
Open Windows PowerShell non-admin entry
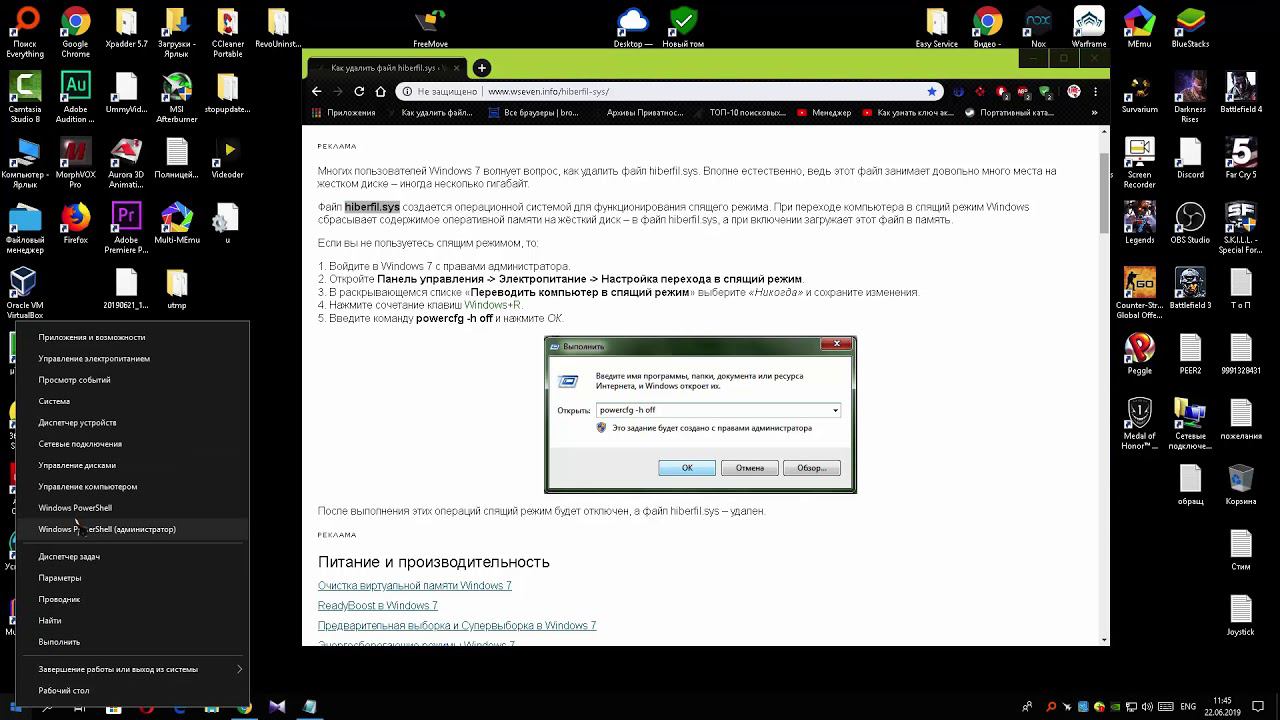[132, 508]
